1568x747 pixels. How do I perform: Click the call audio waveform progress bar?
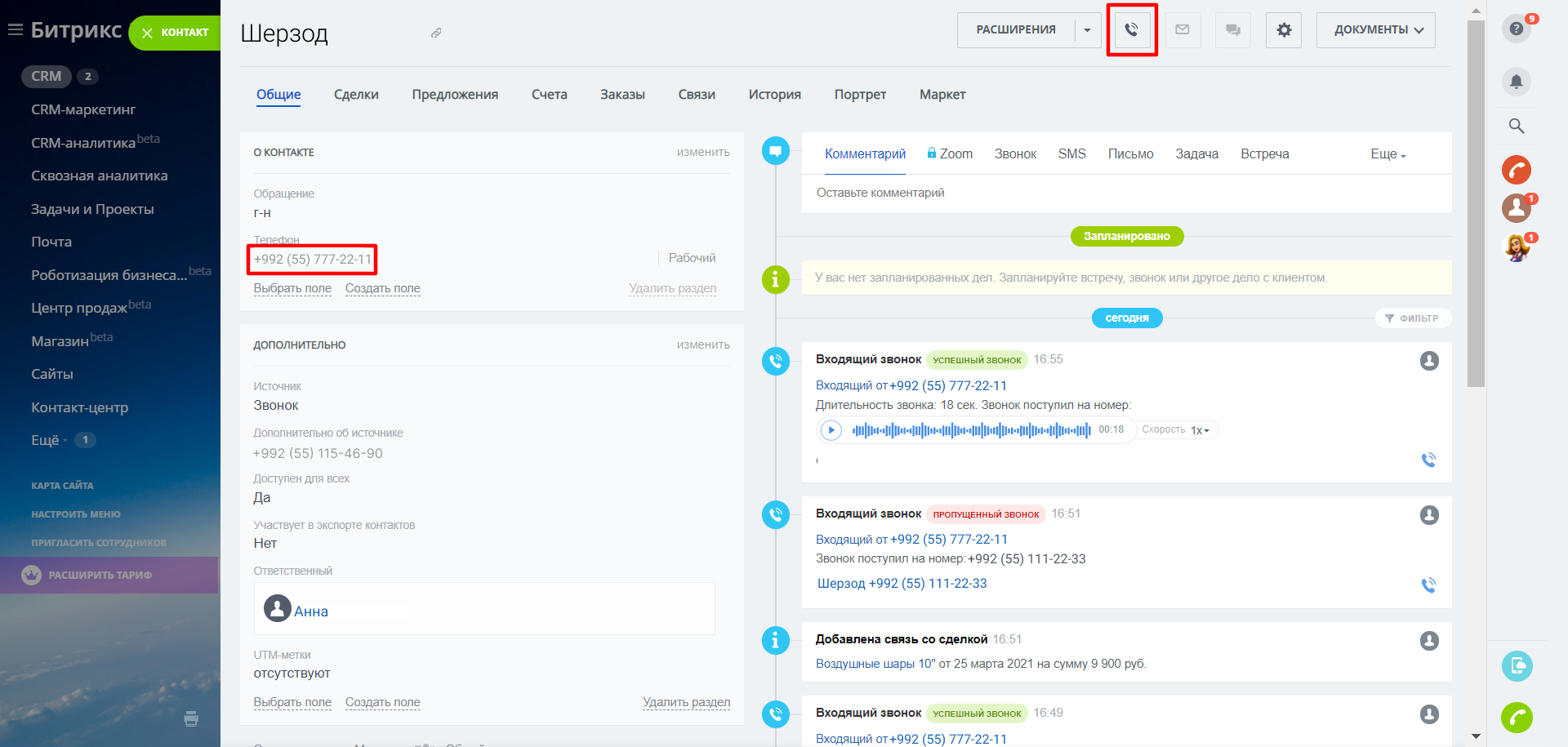coord(970,430)
